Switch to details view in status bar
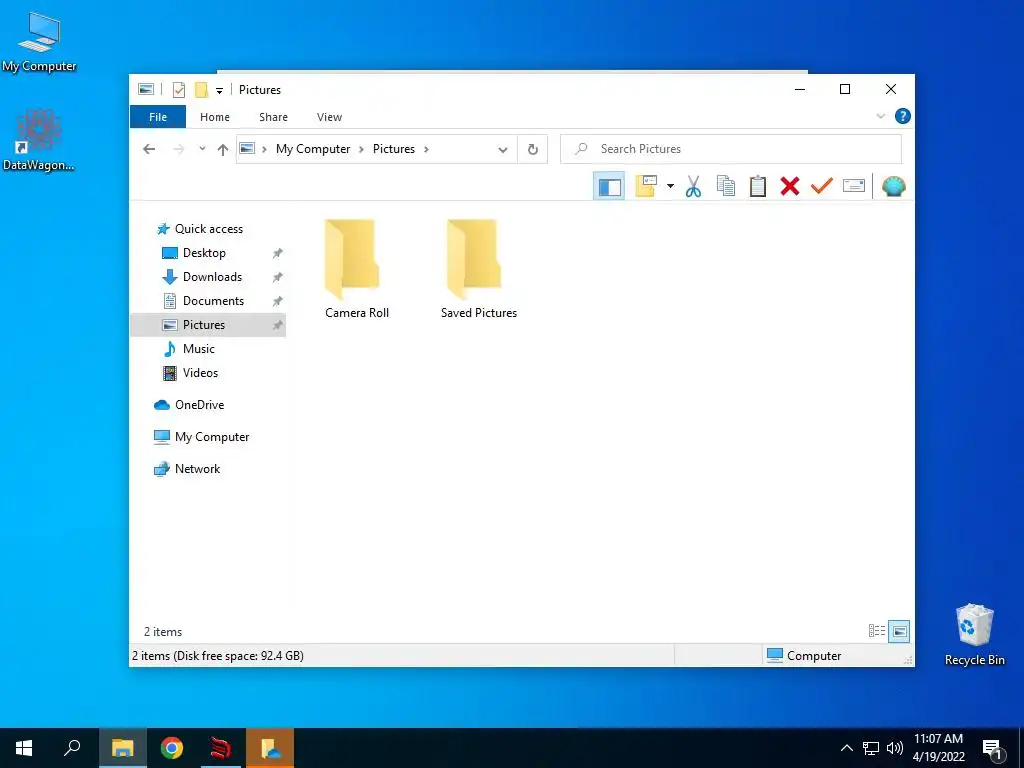The height and width of the screenshot is (768, 1024). point(876,631)
